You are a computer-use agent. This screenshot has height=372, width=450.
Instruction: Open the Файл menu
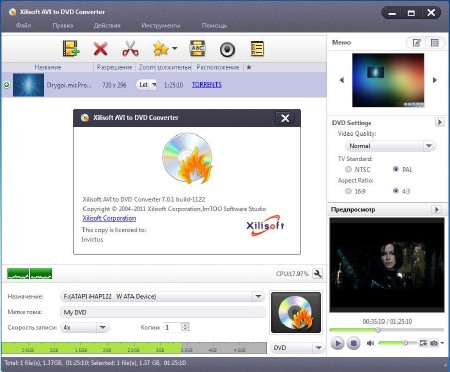(x=23, y=25)
